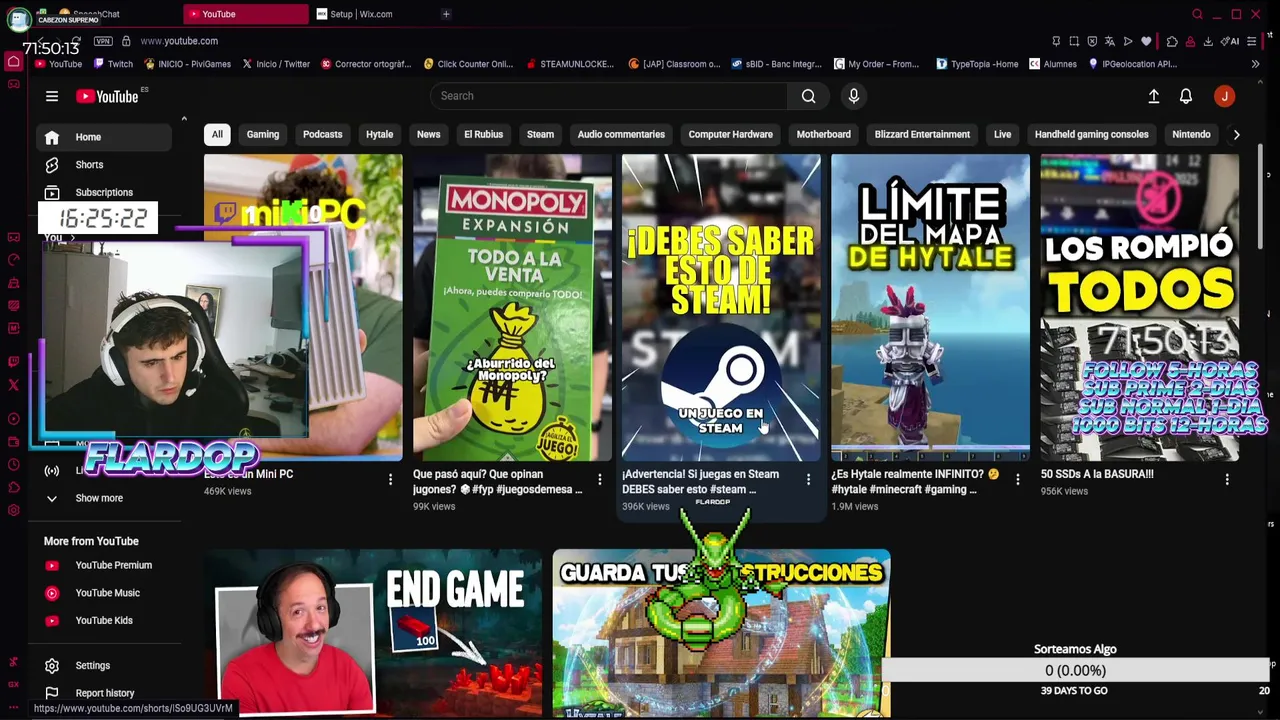
Task: Select the All filter chip
Action: click(x=217, y=134)
